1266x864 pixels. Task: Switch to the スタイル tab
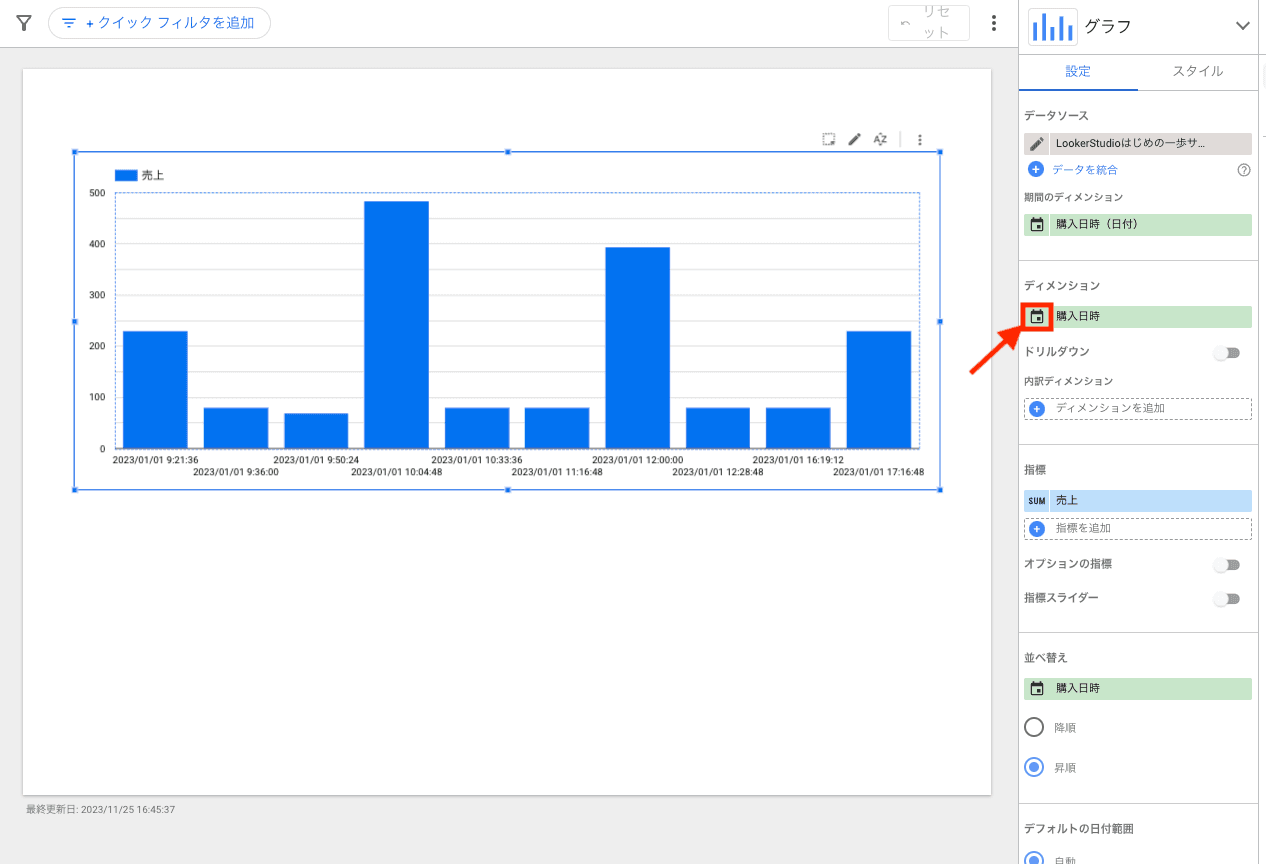(1197, 72)
